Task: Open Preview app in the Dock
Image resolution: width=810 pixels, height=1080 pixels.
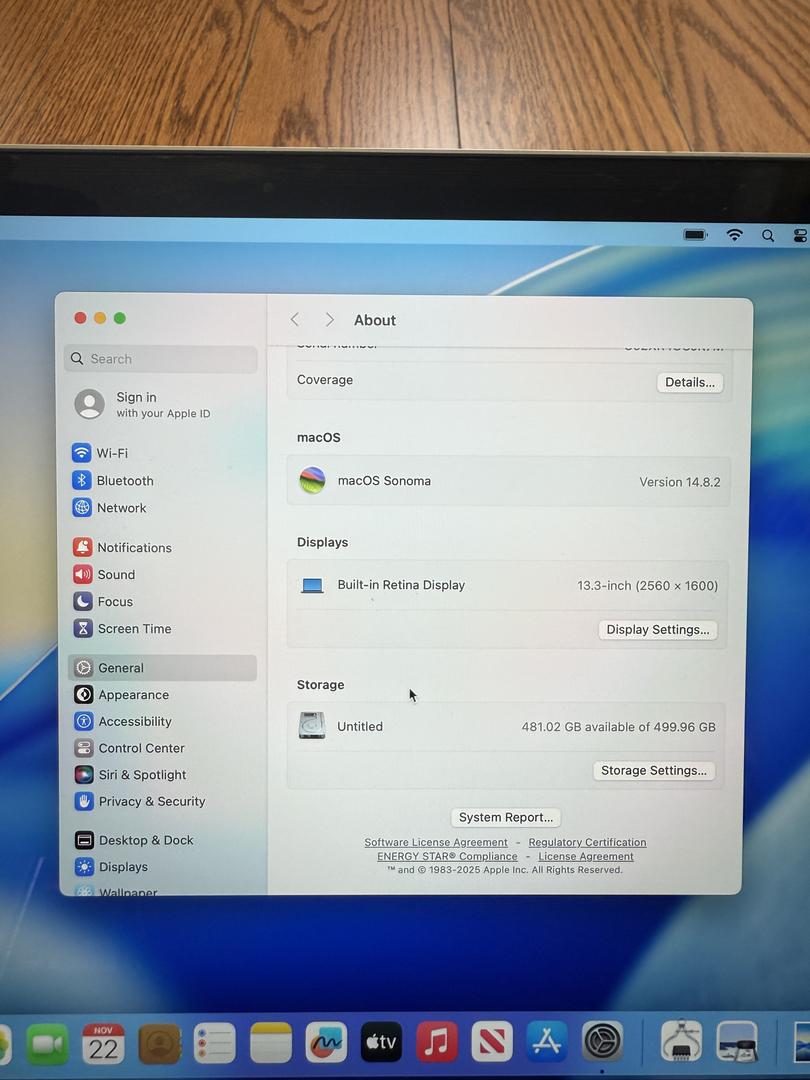Action: pos(737,1041)
